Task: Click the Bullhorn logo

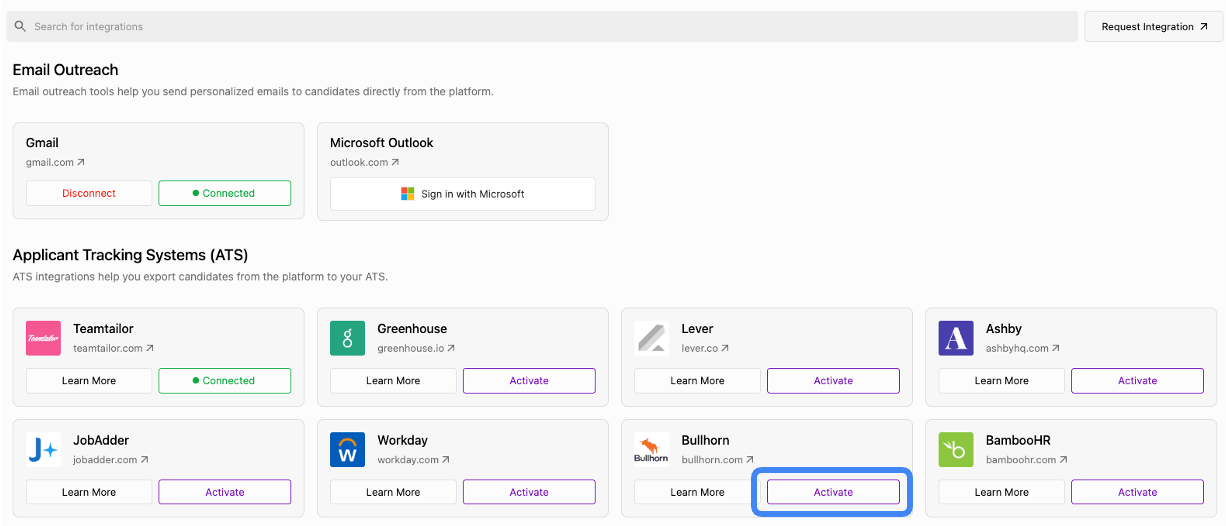Action: [x=652, y=450]
